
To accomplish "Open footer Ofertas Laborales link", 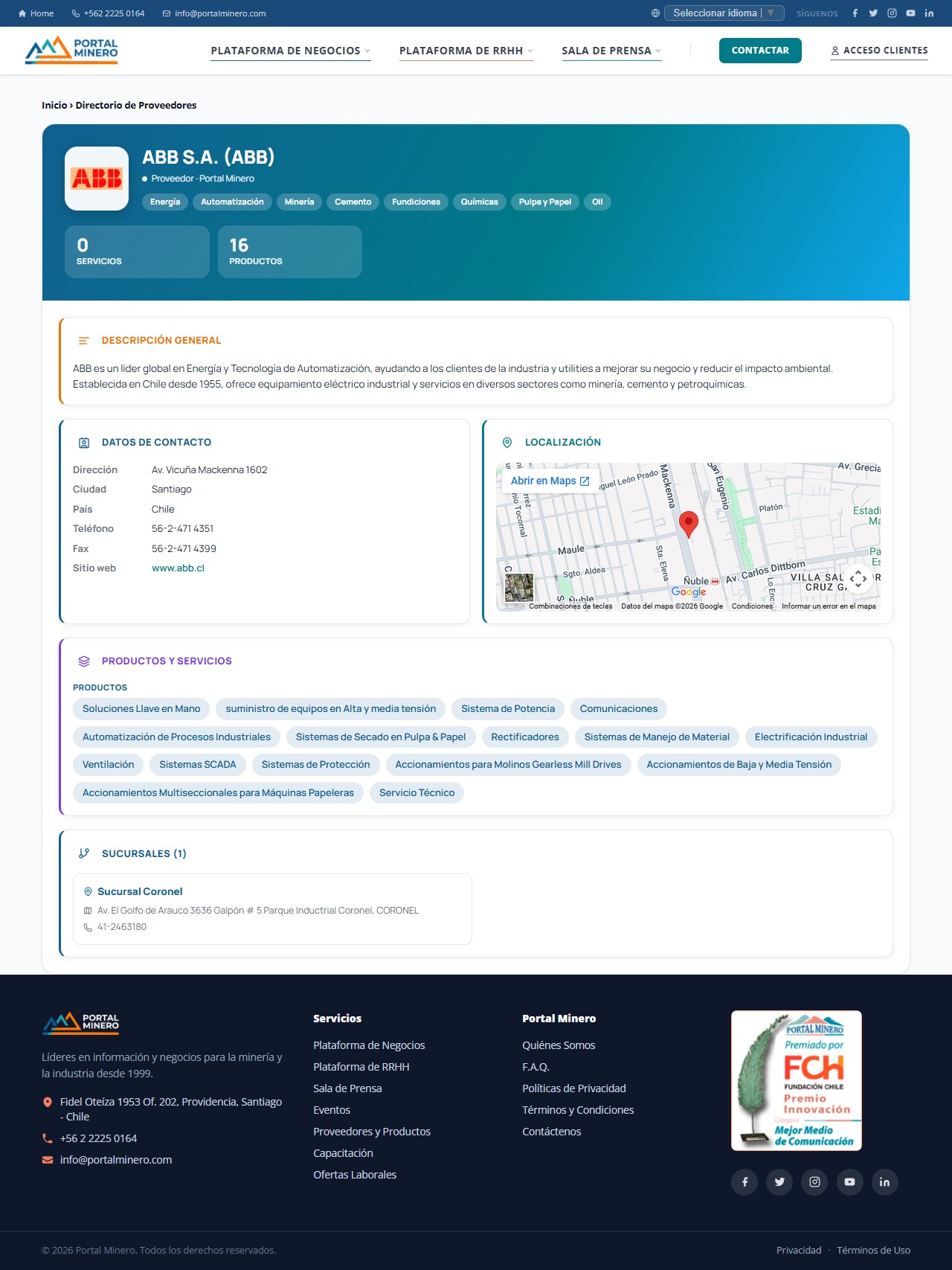I will (x=355, y=1175).
